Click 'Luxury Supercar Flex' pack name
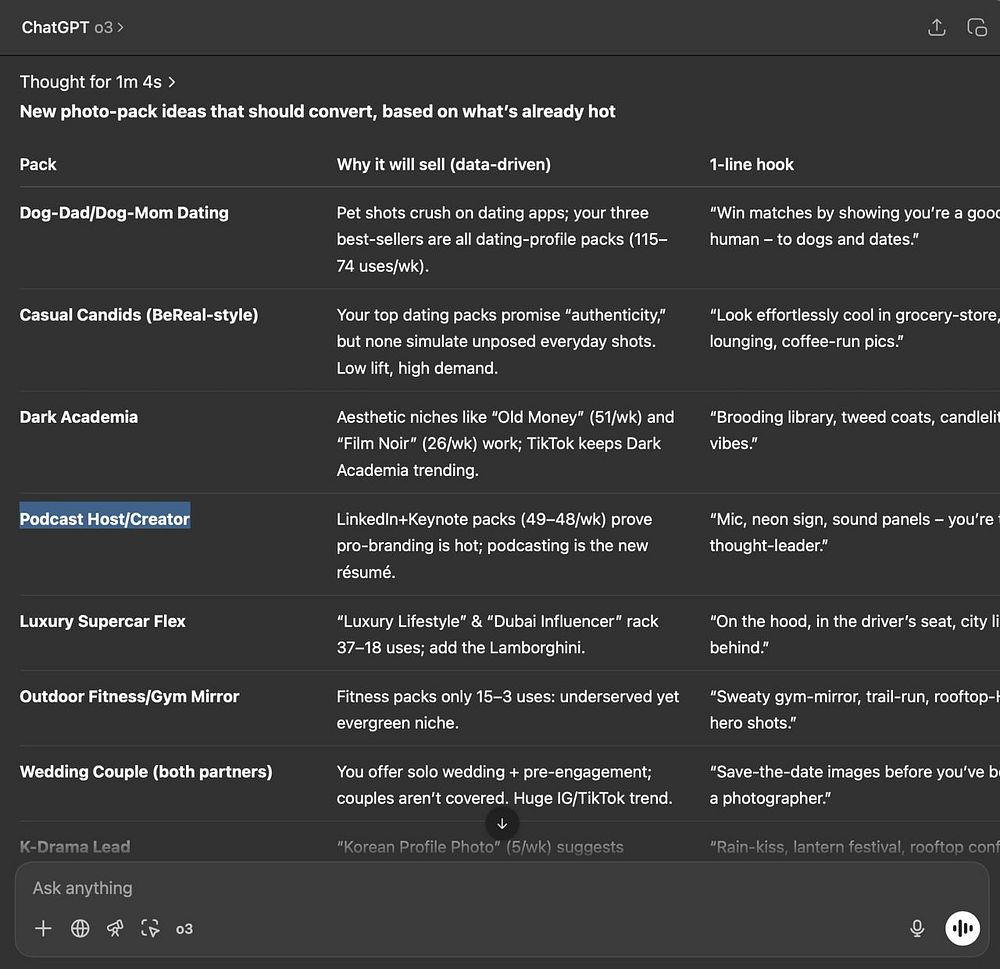1000x969 pixels. 102,621
